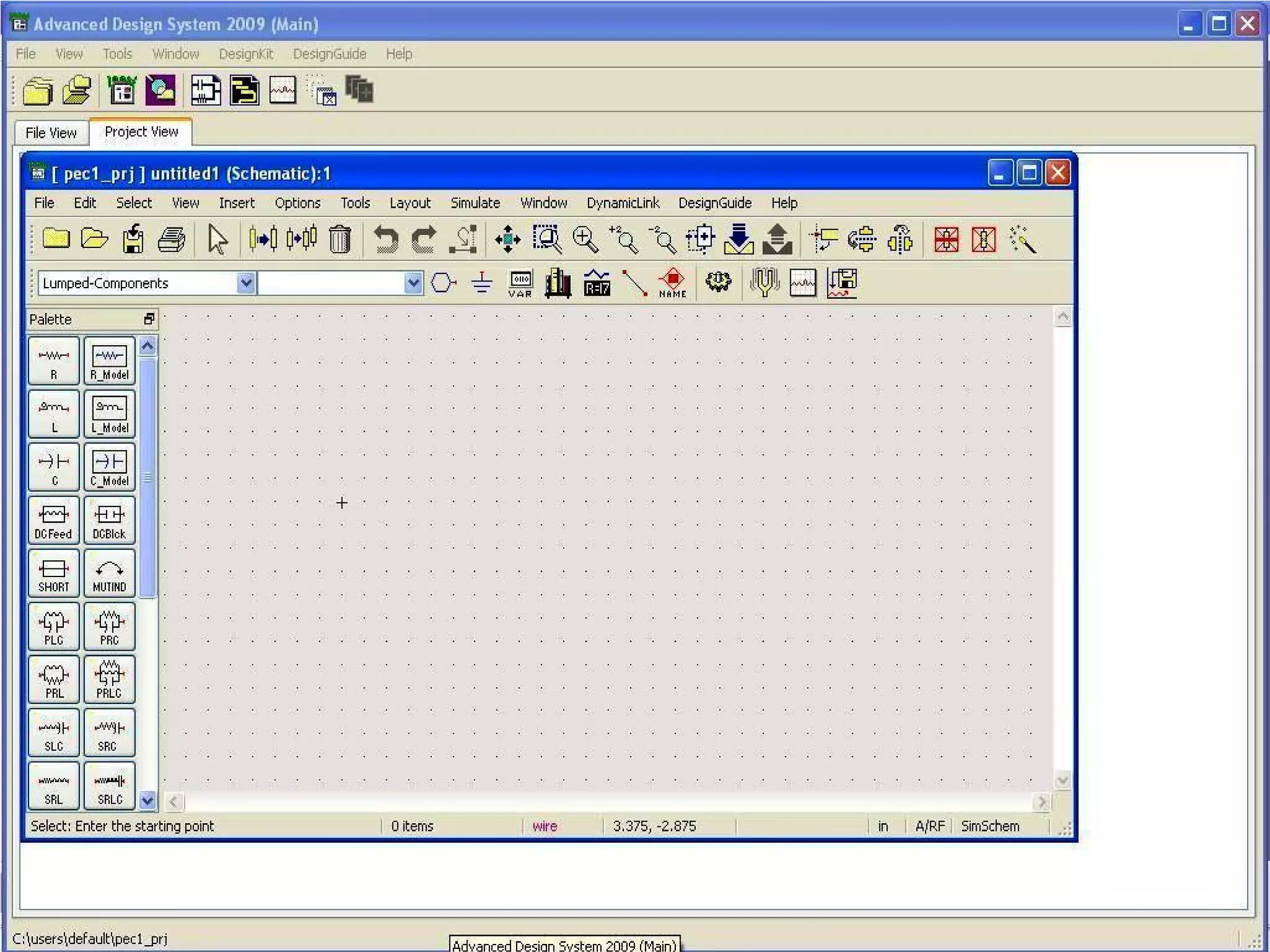Click the trash Delete icon
Viewport: 1270px width, 952px height.
click(x=339, y=240)
